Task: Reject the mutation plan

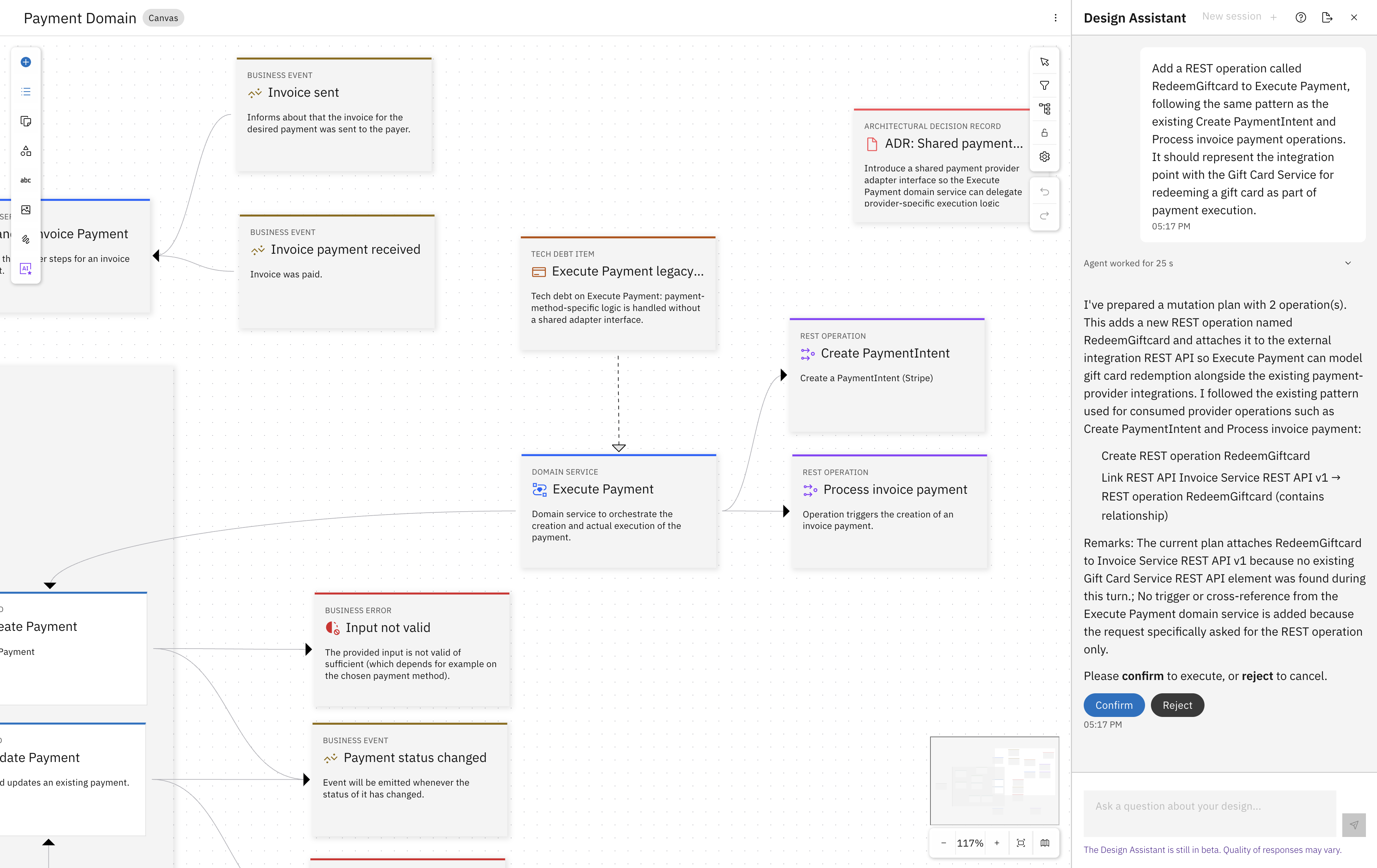Action: 1178,705
